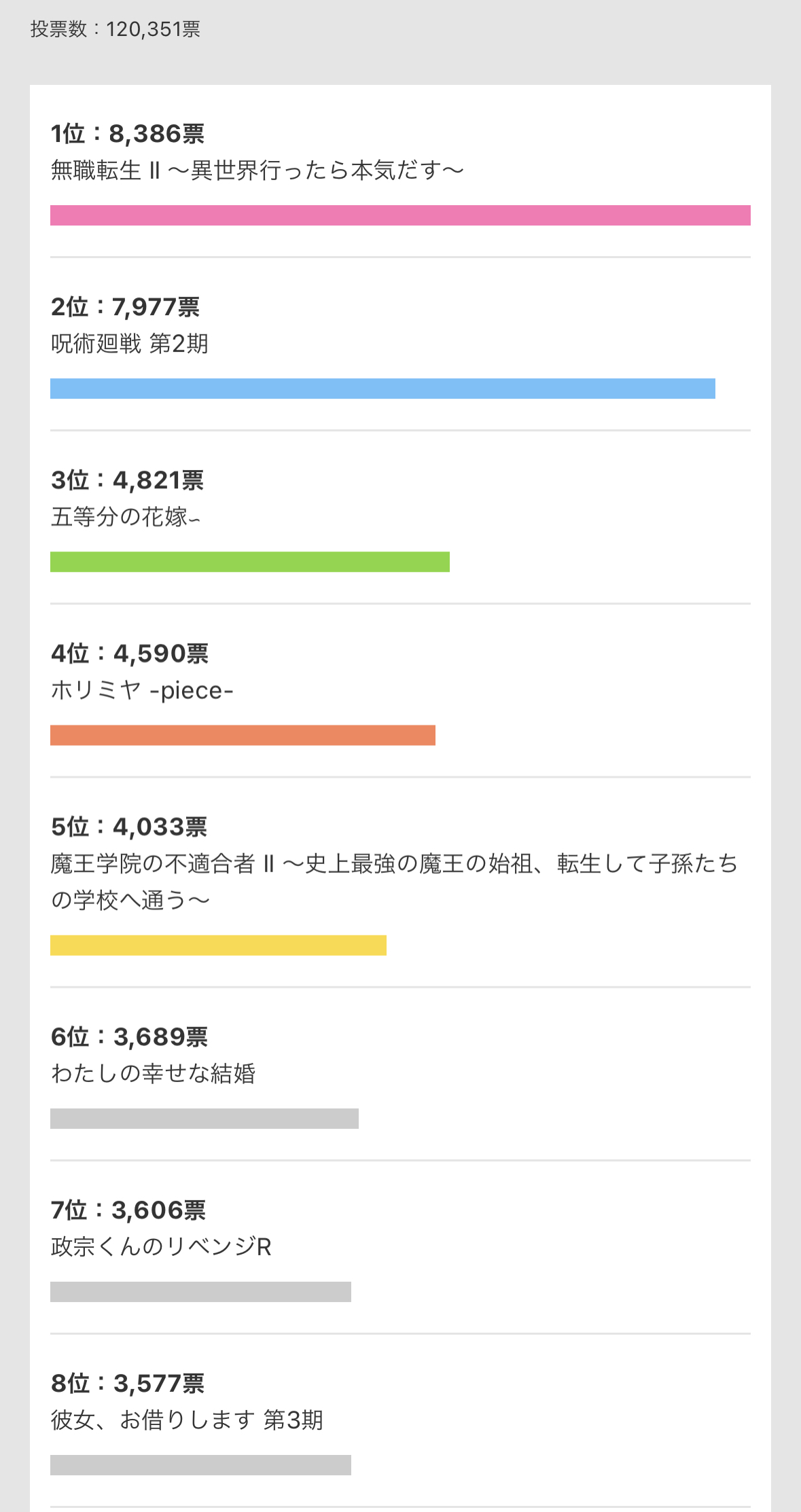Click the gray bar for わたしの幸せな結婚
The height and width of the screenshot is (1512, 801).
tap(204, 1119)
